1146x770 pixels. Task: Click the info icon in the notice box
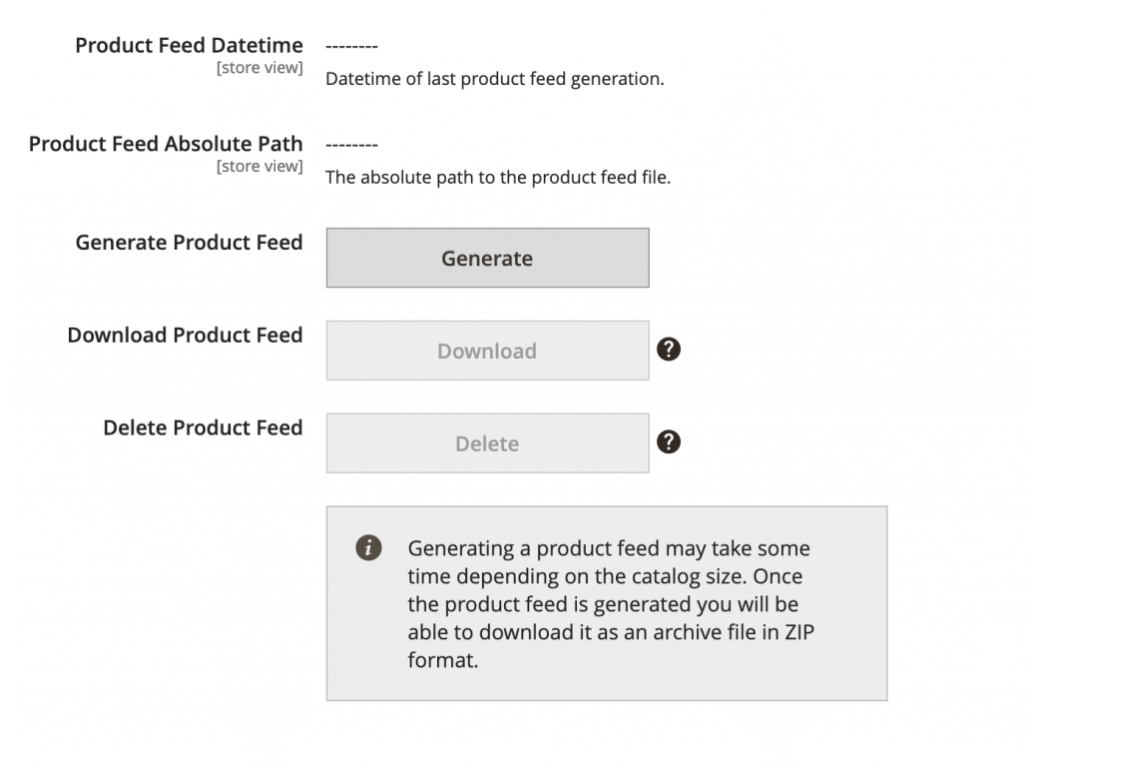368,547
